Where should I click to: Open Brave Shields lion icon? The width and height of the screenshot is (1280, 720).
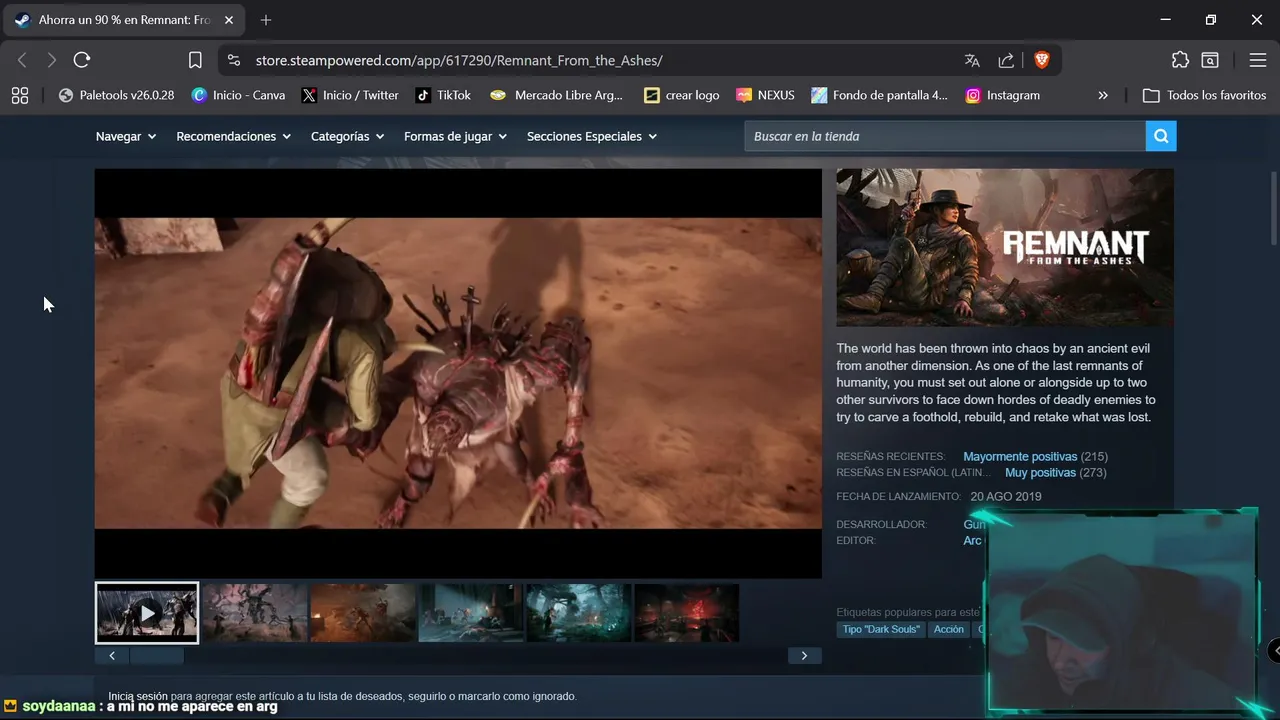coord(1041,60)
